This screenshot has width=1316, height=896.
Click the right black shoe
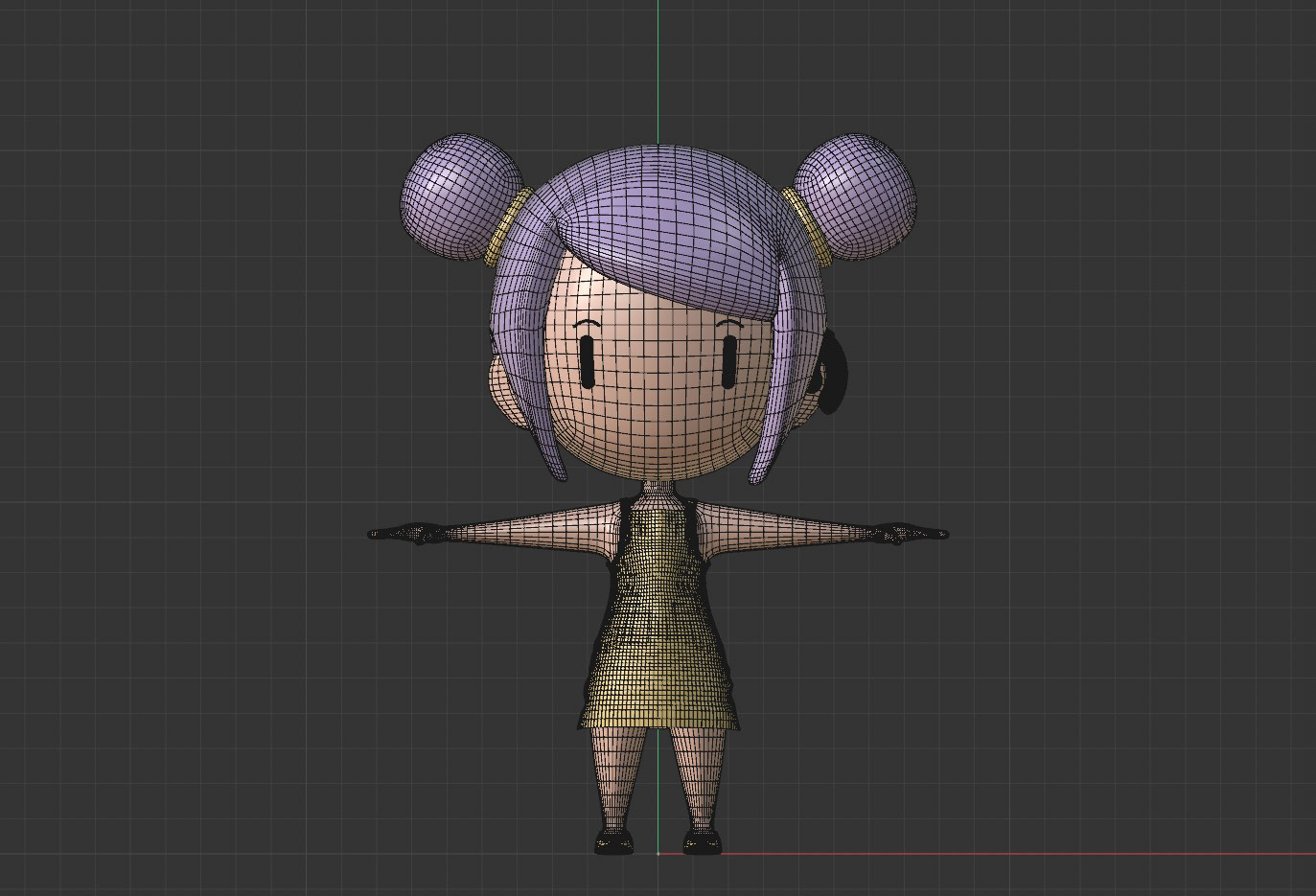(x=703, y=842)
